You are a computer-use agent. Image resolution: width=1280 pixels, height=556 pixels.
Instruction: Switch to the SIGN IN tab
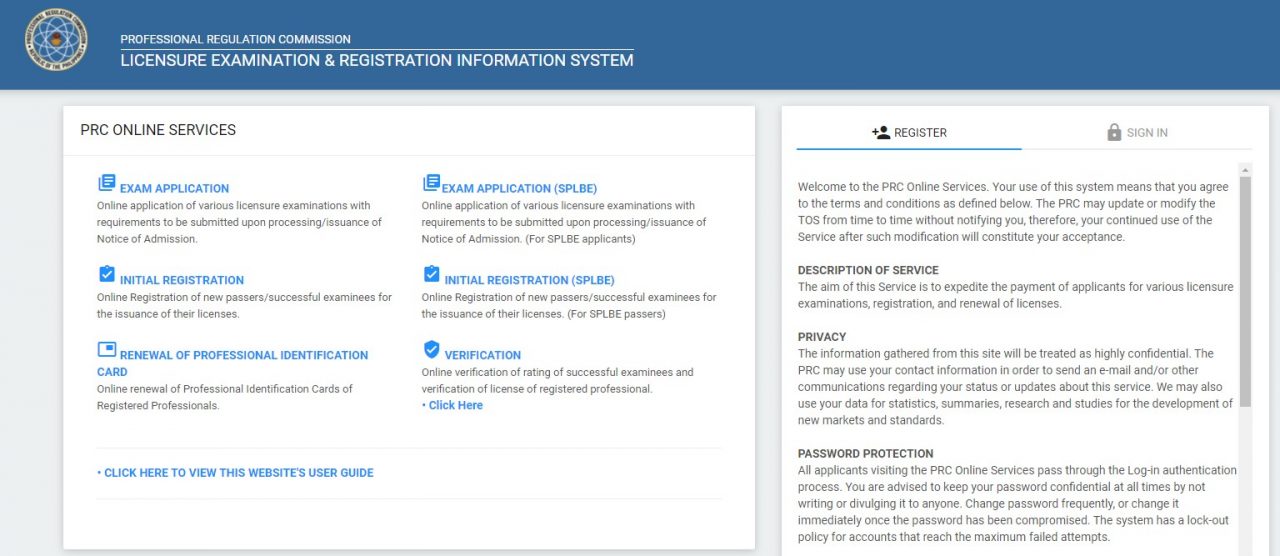tap(1137, 132)
